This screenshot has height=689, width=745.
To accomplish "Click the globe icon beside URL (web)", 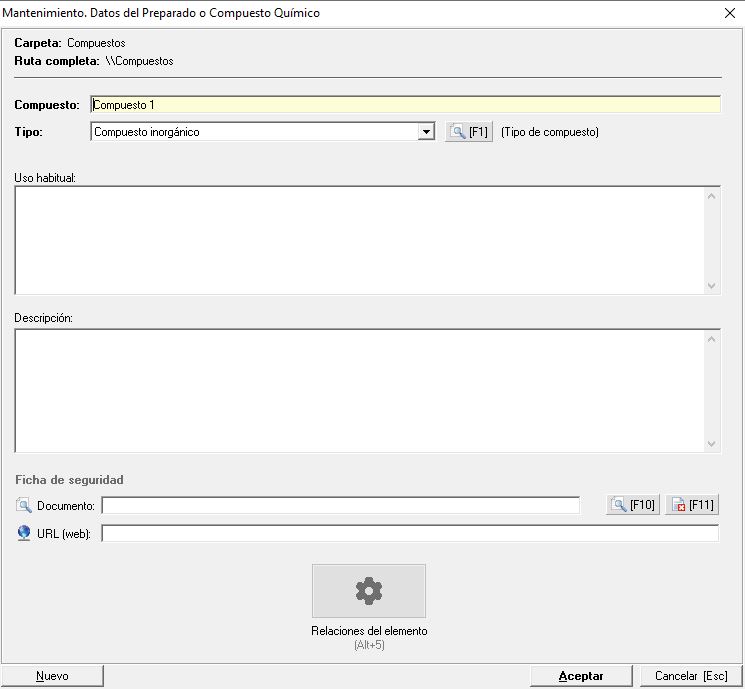I will point(24,534).
